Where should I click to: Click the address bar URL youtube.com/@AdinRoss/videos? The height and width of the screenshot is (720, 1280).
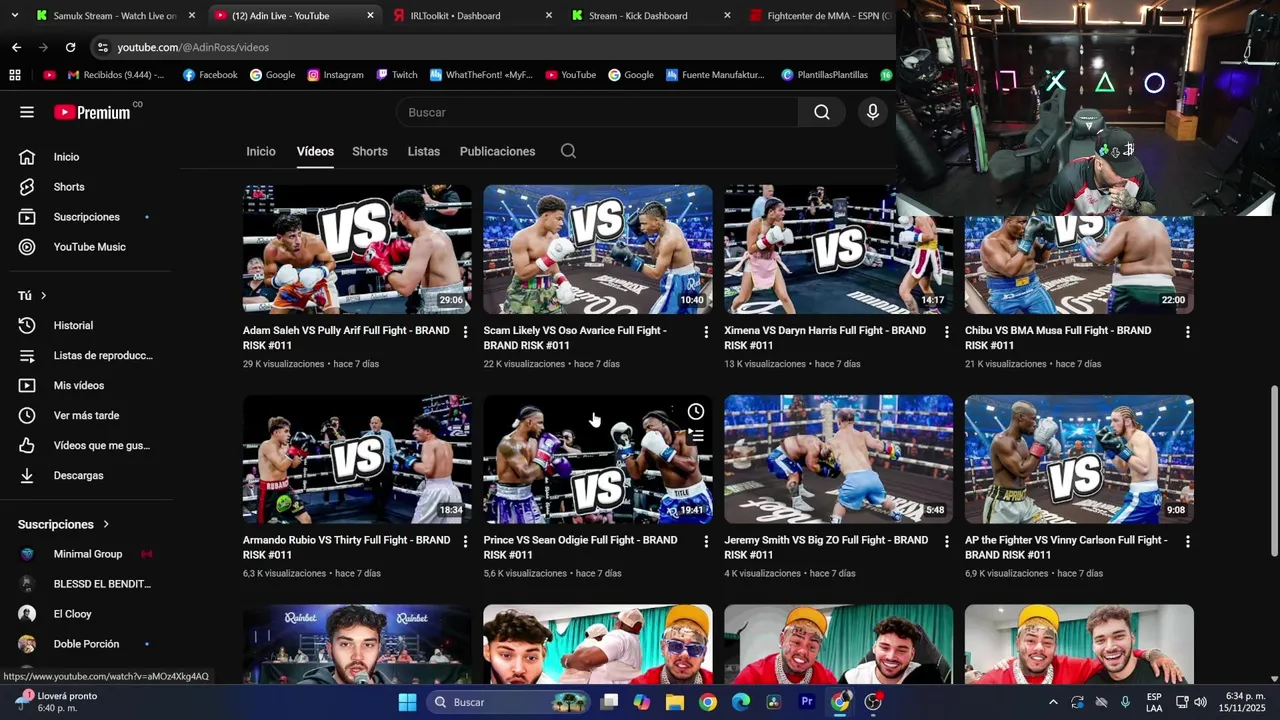point(193,47)
